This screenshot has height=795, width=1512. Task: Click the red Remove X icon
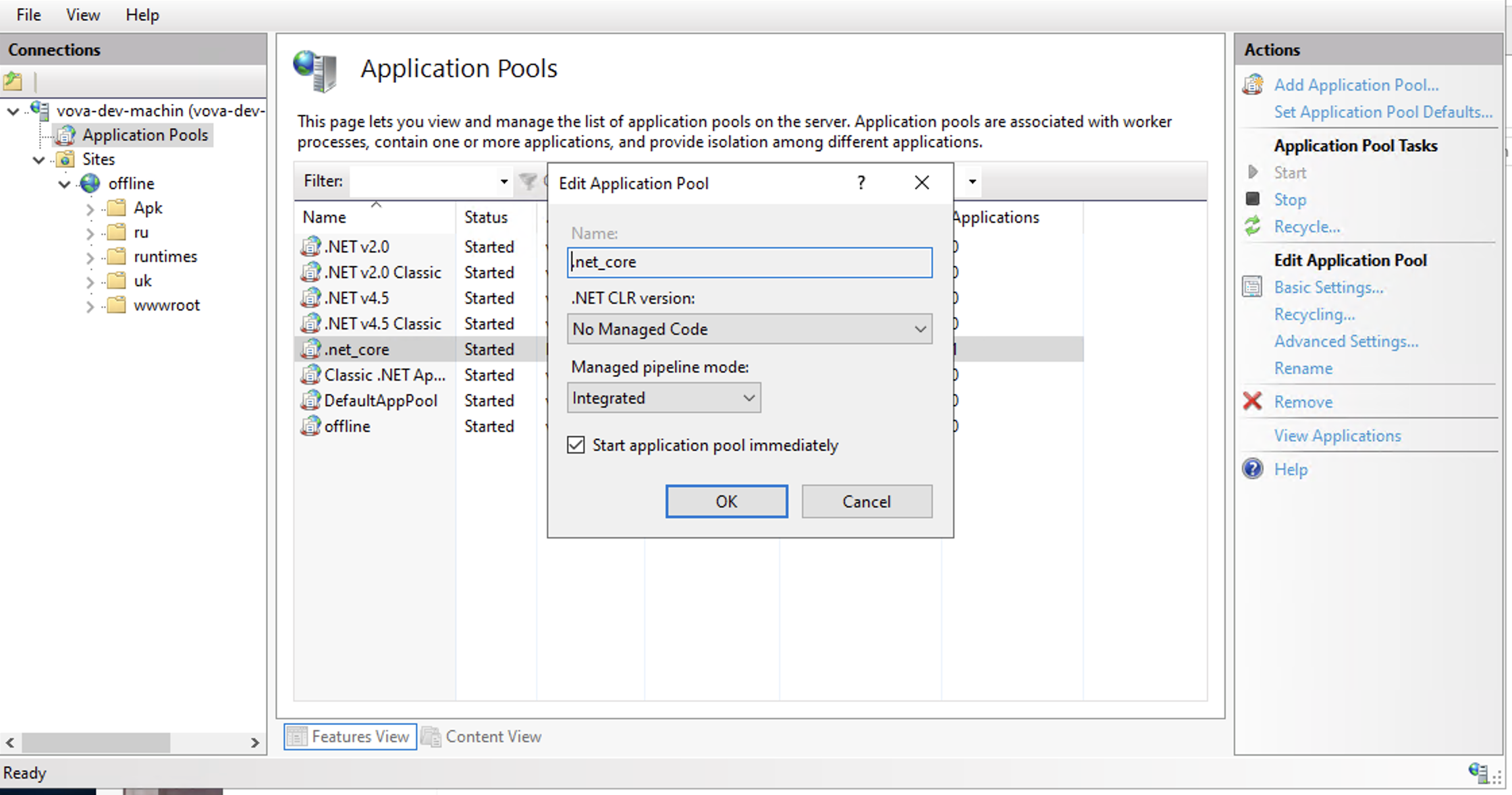[x=1253, y=402]
